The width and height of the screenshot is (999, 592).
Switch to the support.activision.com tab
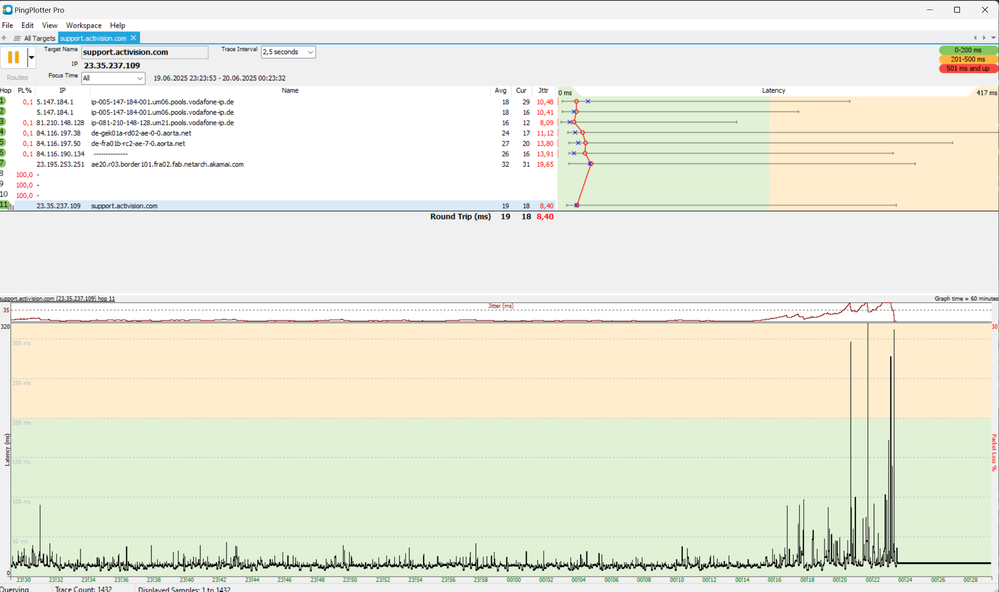(x=93, y=38)
